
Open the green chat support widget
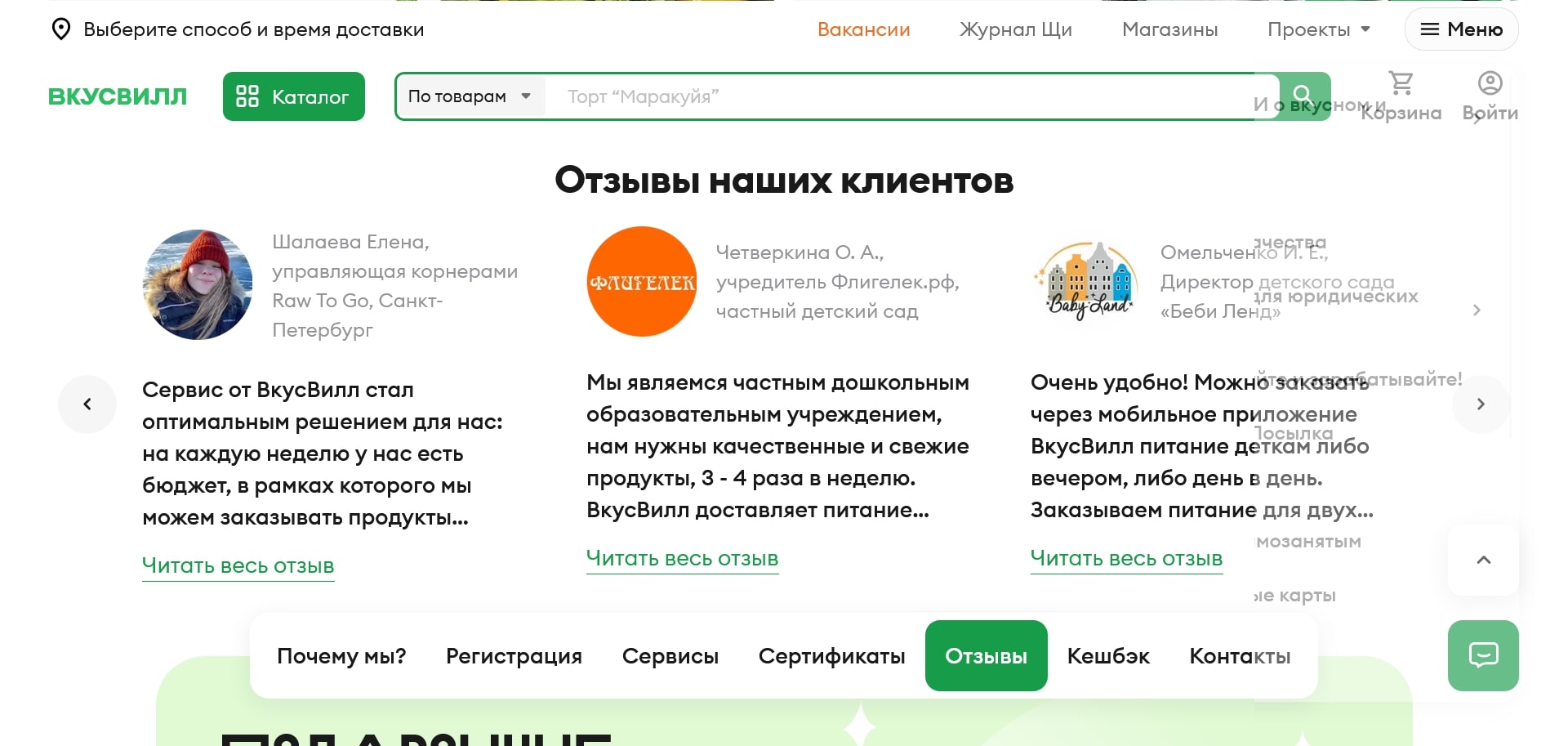(1483, 654)
